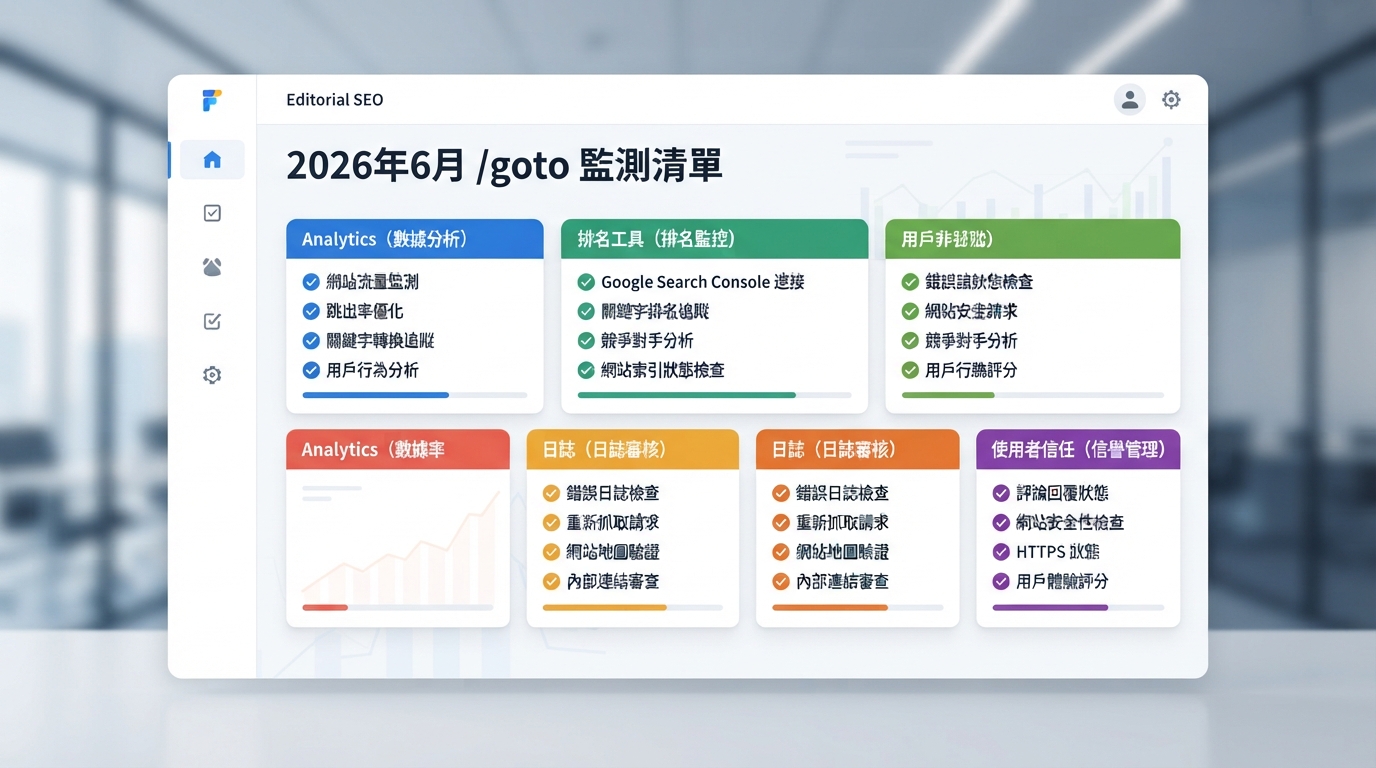This screenshot has width=1376, height=768.
Task: Click the first row in blue Analytics card
Action: tap(415, 282)
